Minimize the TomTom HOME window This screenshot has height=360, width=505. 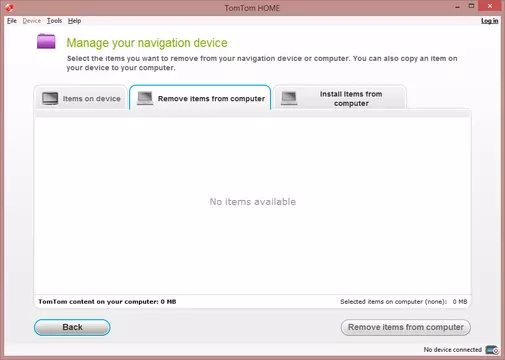coord(457,7)
